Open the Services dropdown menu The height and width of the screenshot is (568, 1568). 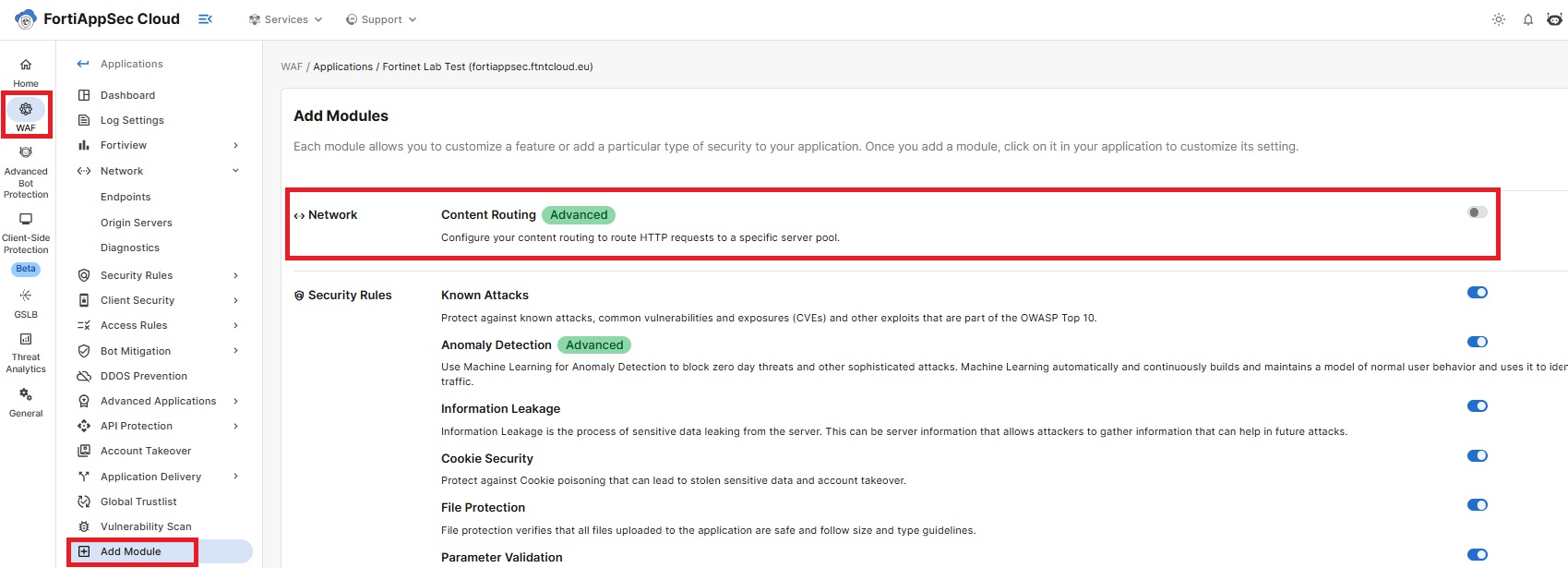285,19
